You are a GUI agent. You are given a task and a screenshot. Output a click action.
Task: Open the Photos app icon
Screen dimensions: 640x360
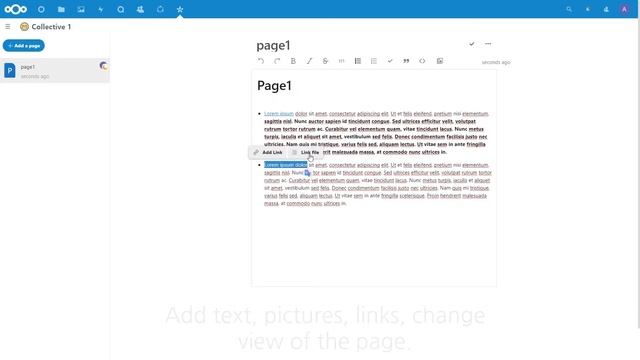81,9
